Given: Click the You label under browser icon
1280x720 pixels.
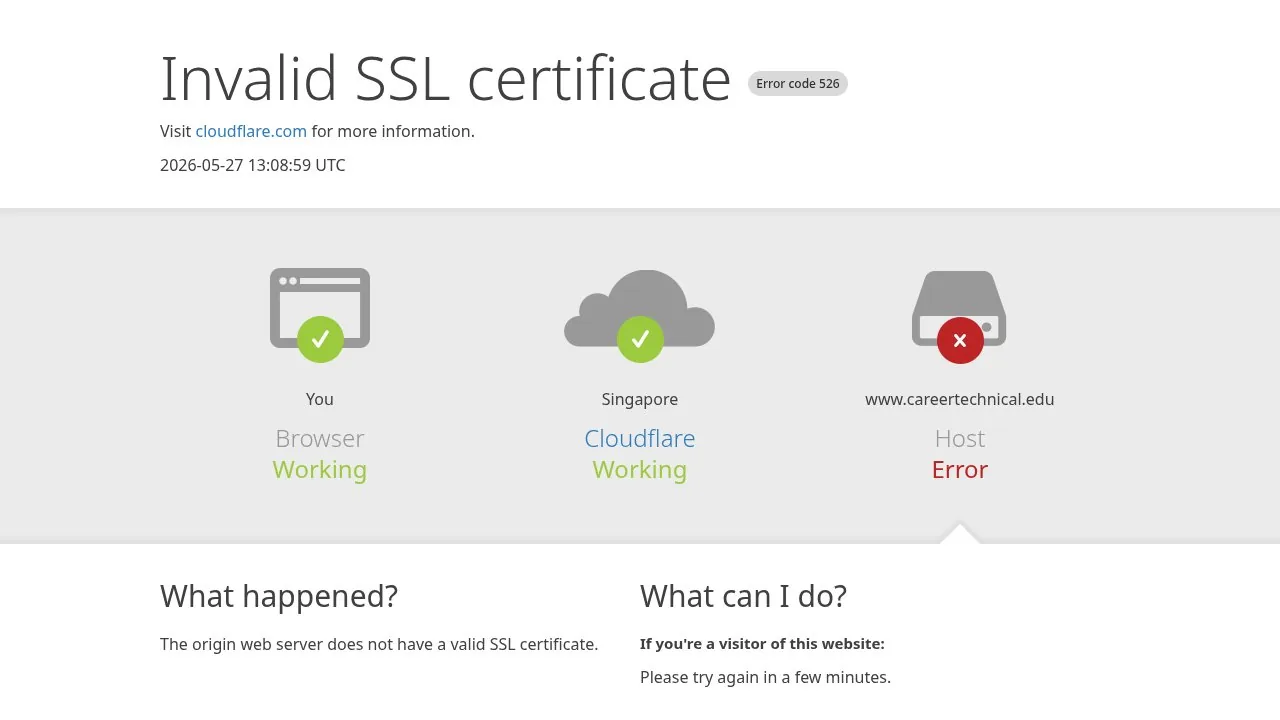Looking at the screenshot, I should [x=320, y=399].
